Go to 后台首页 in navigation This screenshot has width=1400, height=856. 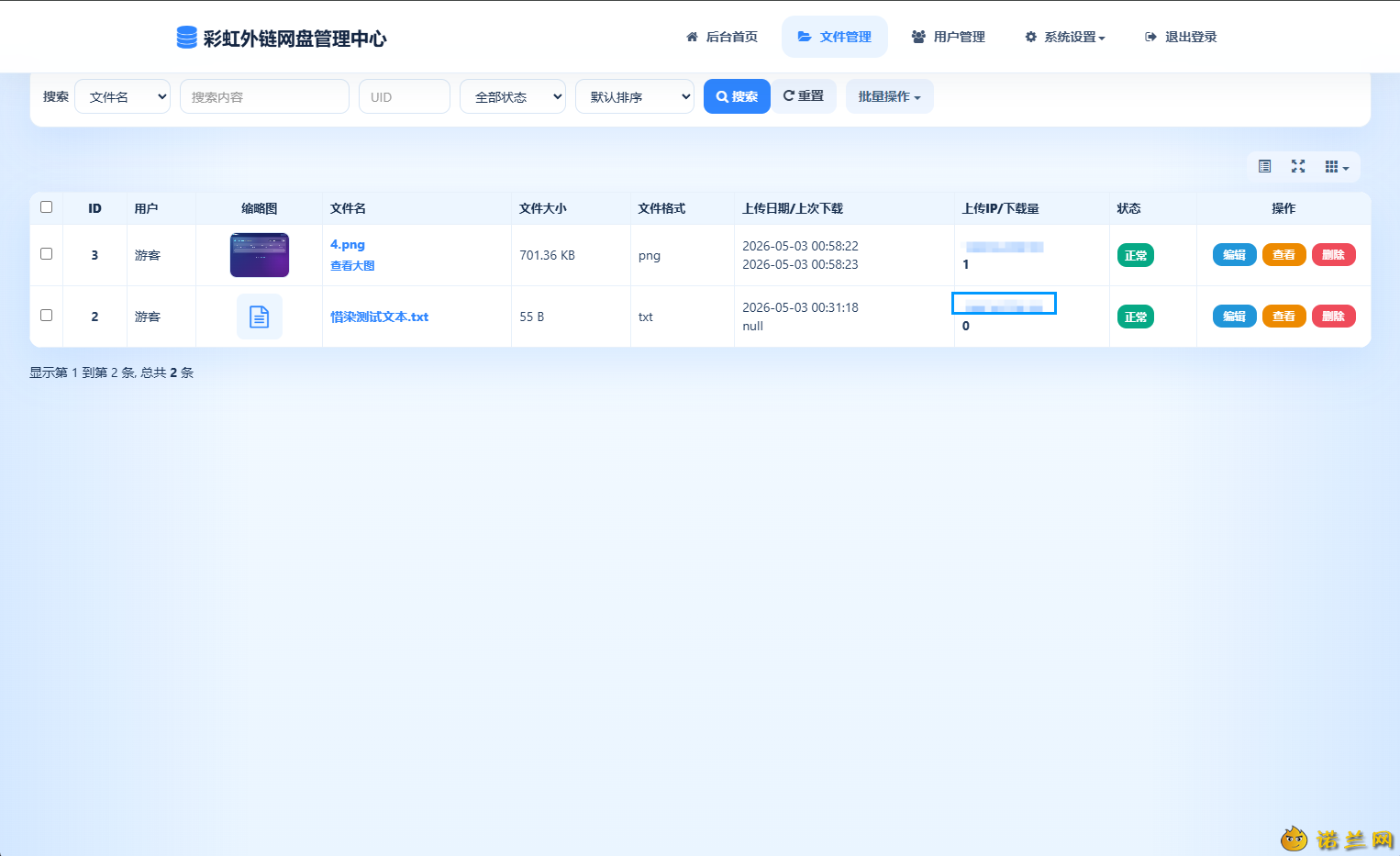(x=722, y=37)
